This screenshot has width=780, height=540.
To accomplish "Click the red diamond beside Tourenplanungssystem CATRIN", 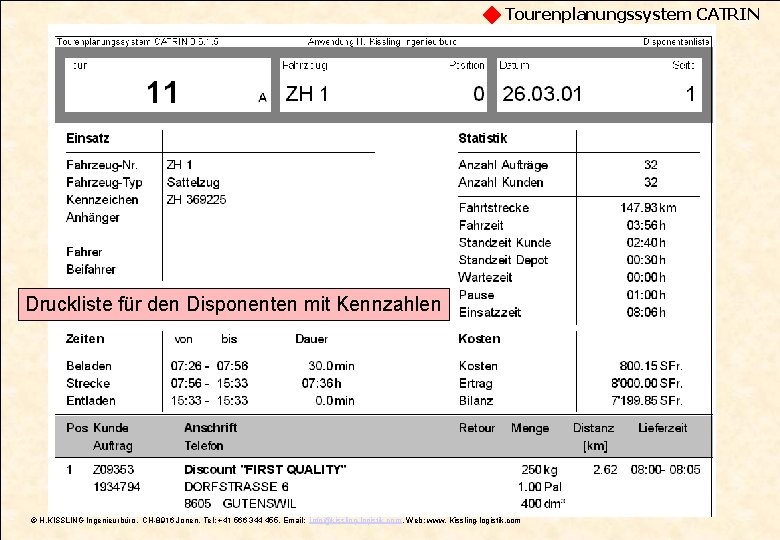I will click(x=491, y=15).
